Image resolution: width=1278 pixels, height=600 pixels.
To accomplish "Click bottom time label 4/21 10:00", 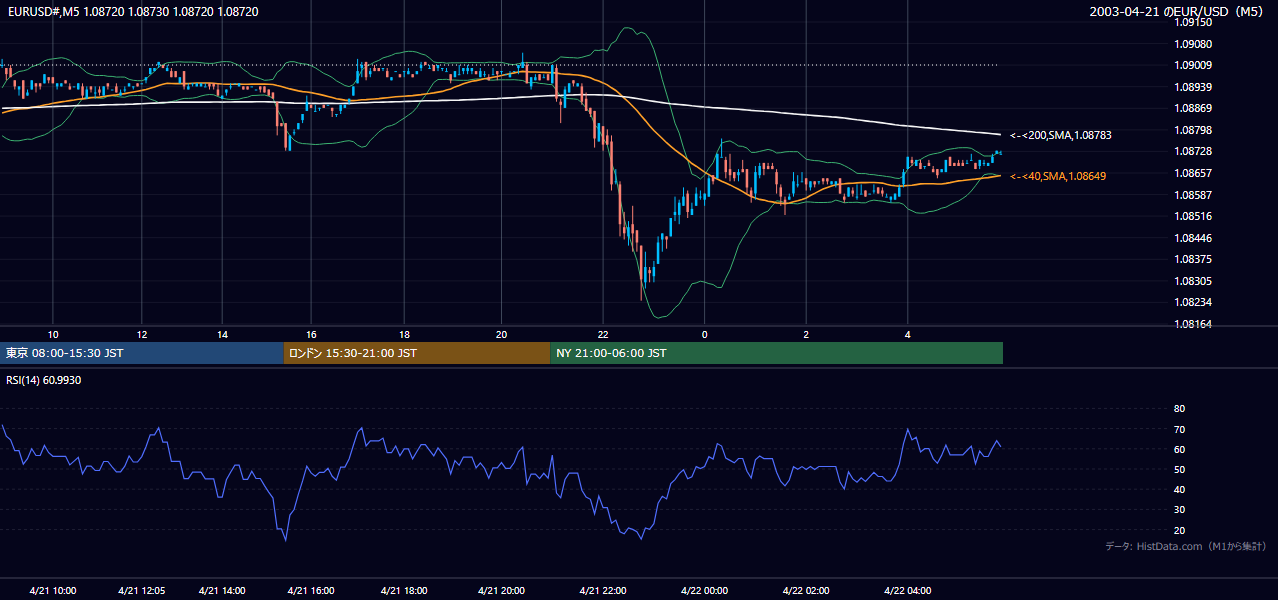I will (x=53, y=590).
